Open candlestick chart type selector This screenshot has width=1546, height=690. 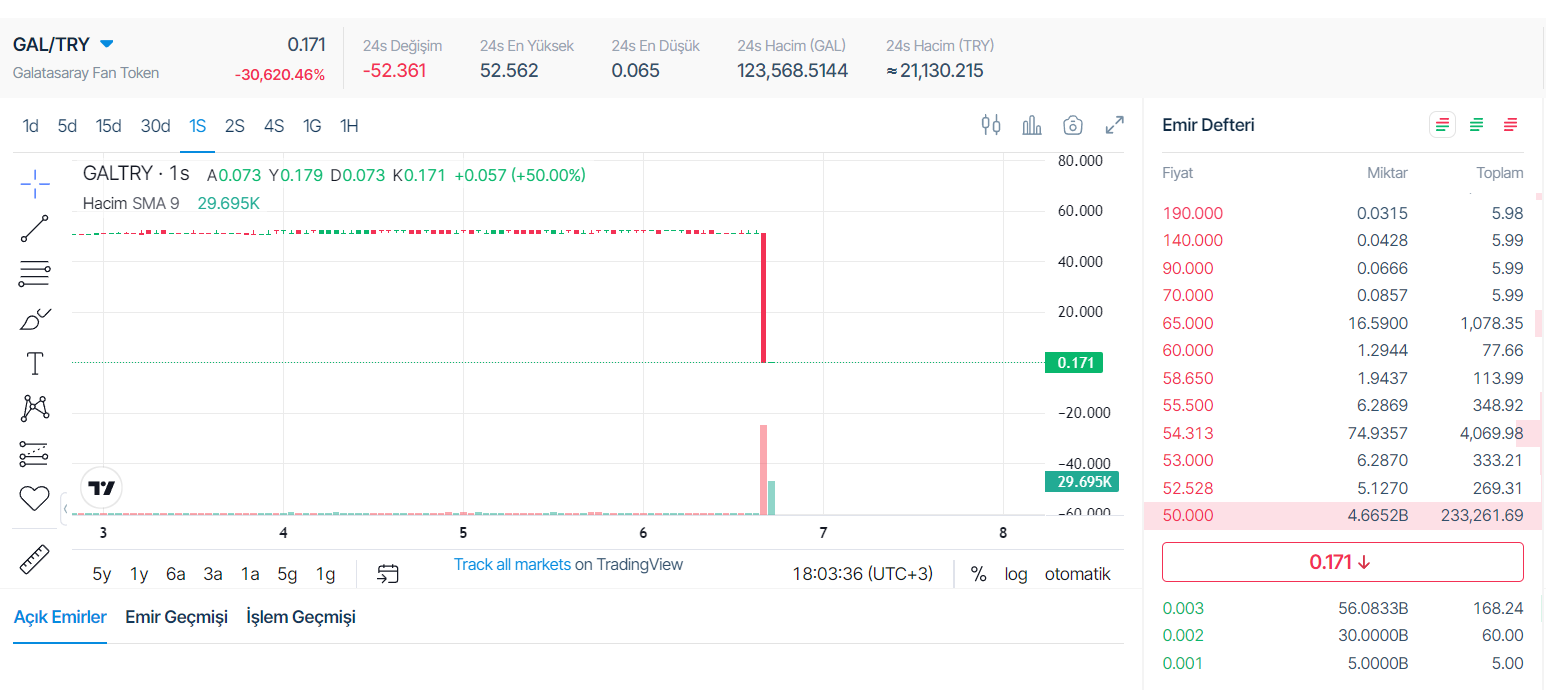click(991, 125)
